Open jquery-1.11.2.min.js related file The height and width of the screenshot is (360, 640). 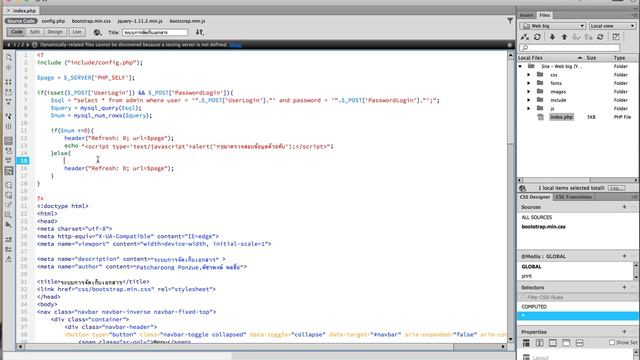[x=140, y=21]
